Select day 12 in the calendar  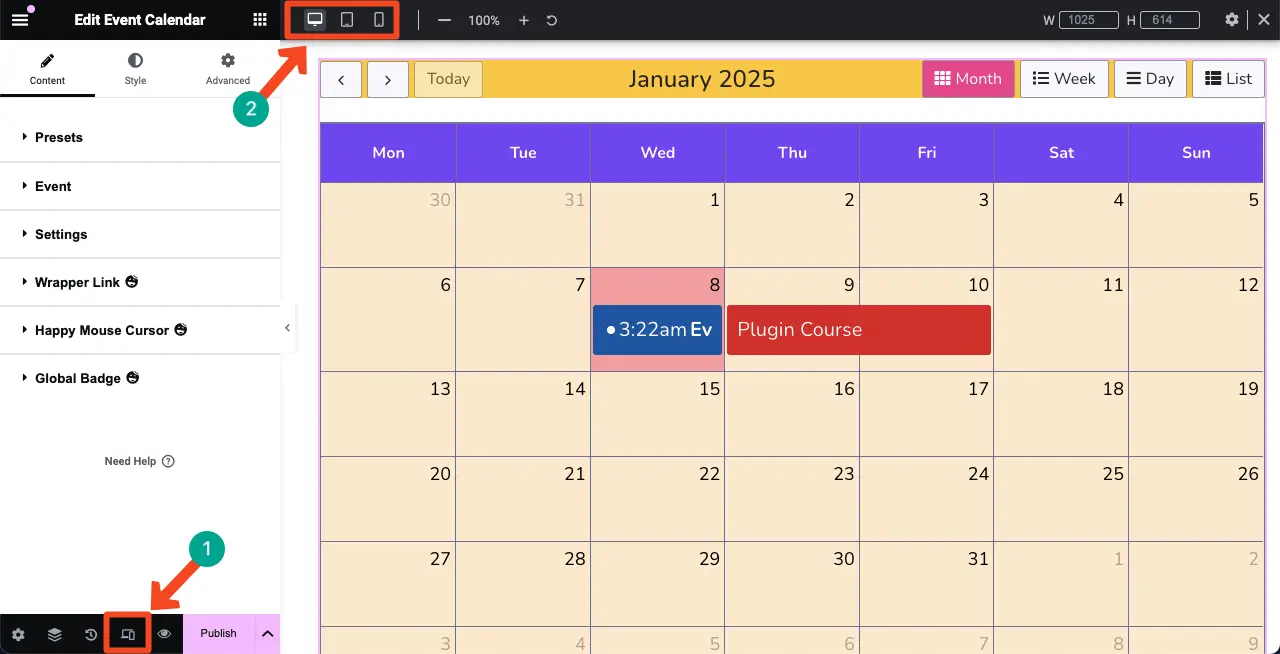tap(1196, 319)
